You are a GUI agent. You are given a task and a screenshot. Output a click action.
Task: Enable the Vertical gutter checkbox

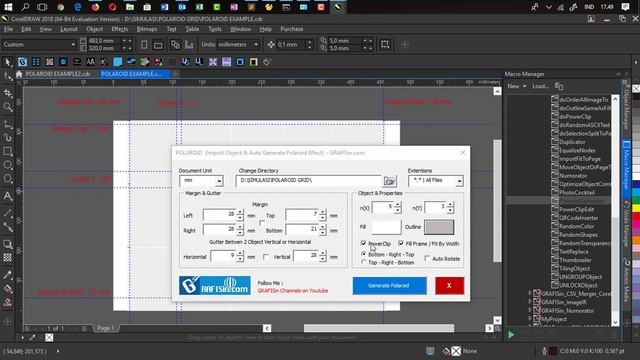[266, 257]
